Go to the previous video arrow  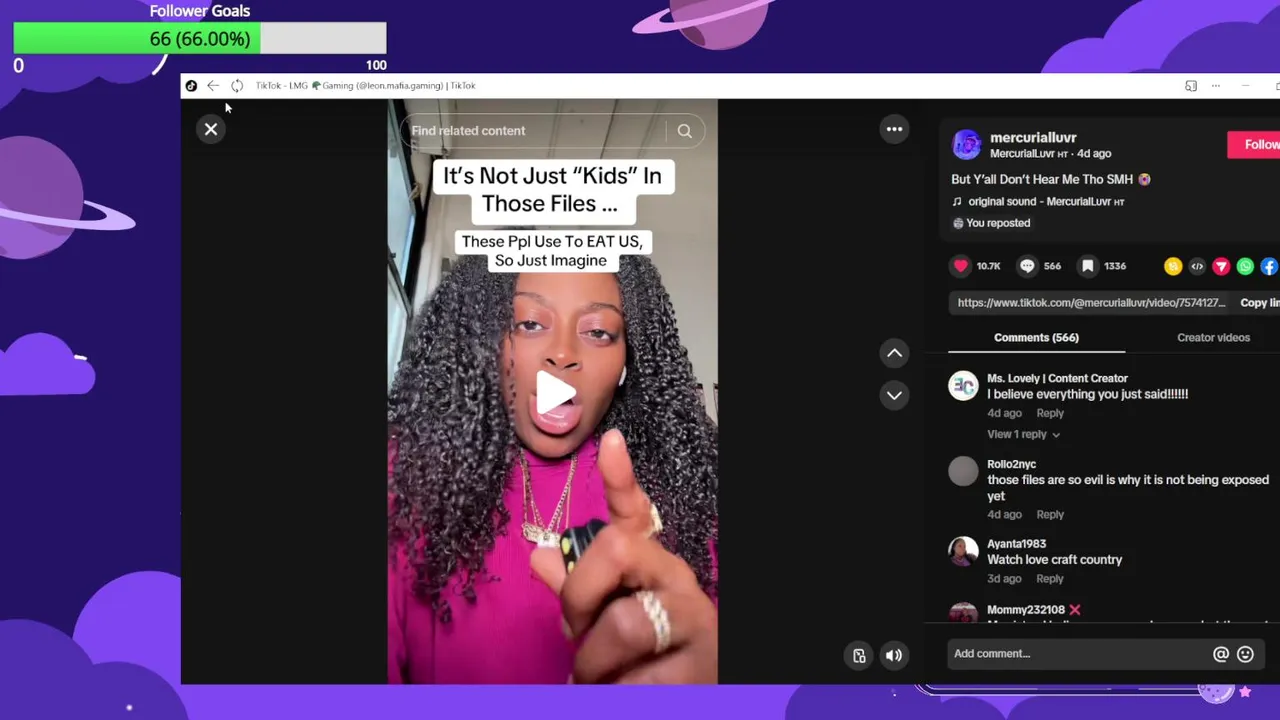[894, 353]
